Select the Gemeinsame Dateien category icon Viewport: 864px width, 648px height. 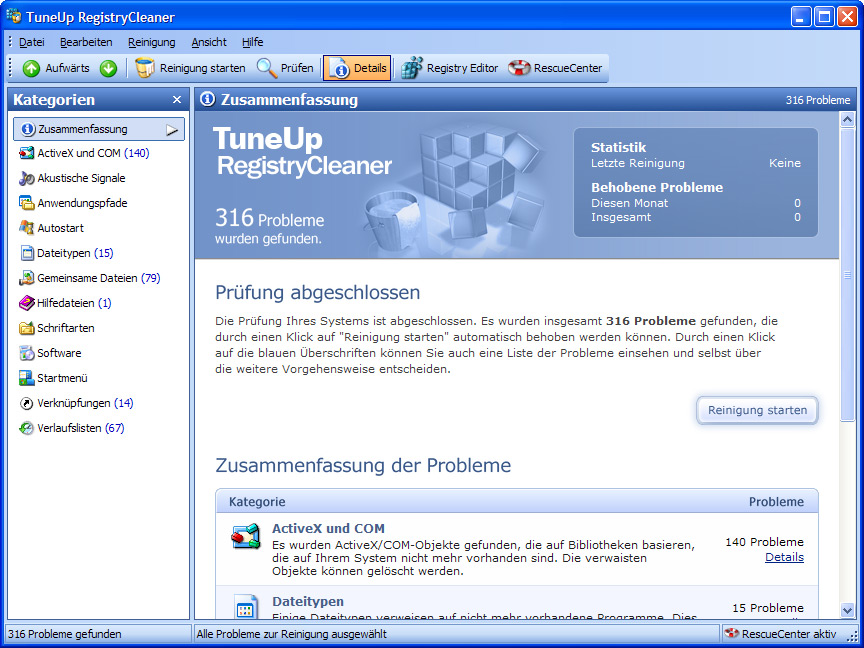pos(26,278)
